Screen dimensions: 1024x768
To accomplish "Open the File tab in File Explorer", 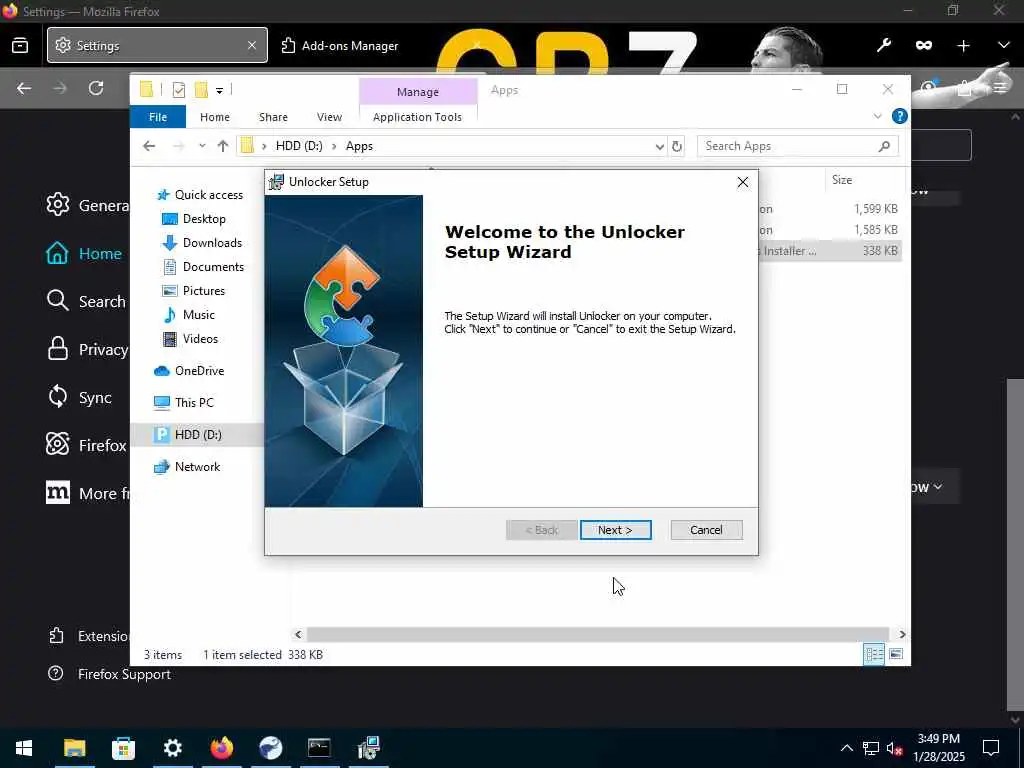I will 158,117.
